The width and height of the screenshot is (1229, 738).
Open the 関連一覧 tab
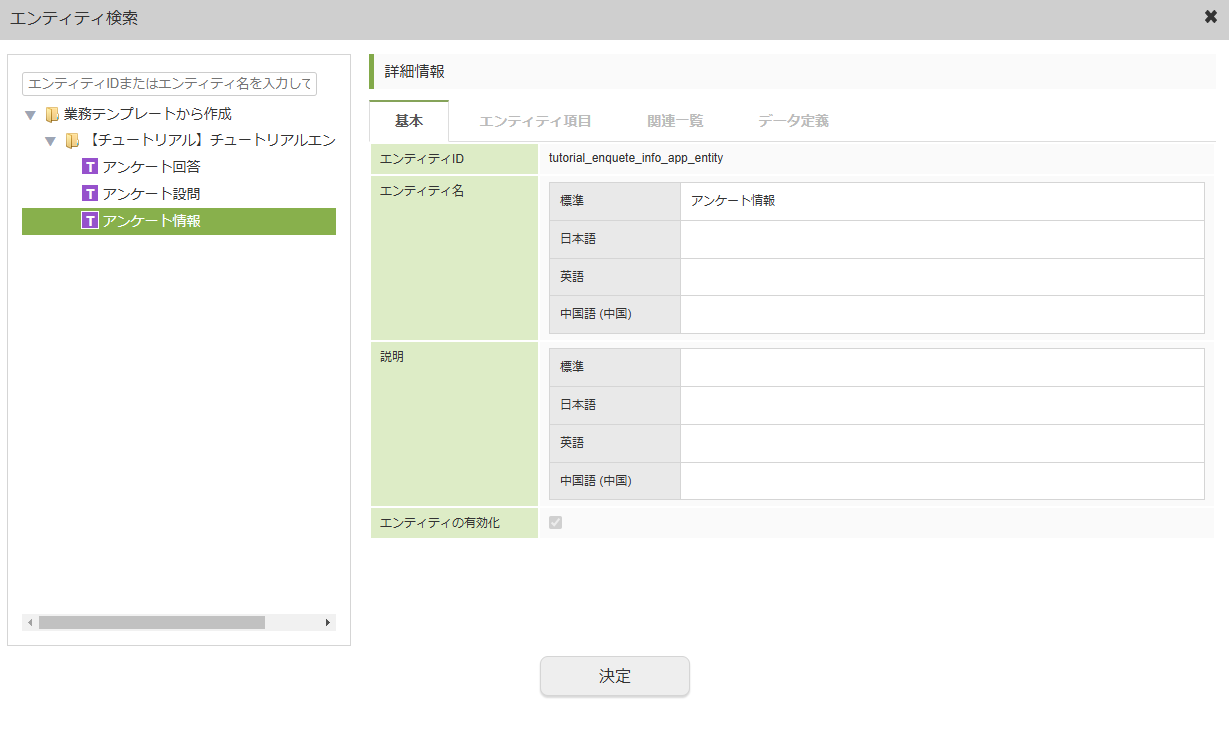(674, 120)
